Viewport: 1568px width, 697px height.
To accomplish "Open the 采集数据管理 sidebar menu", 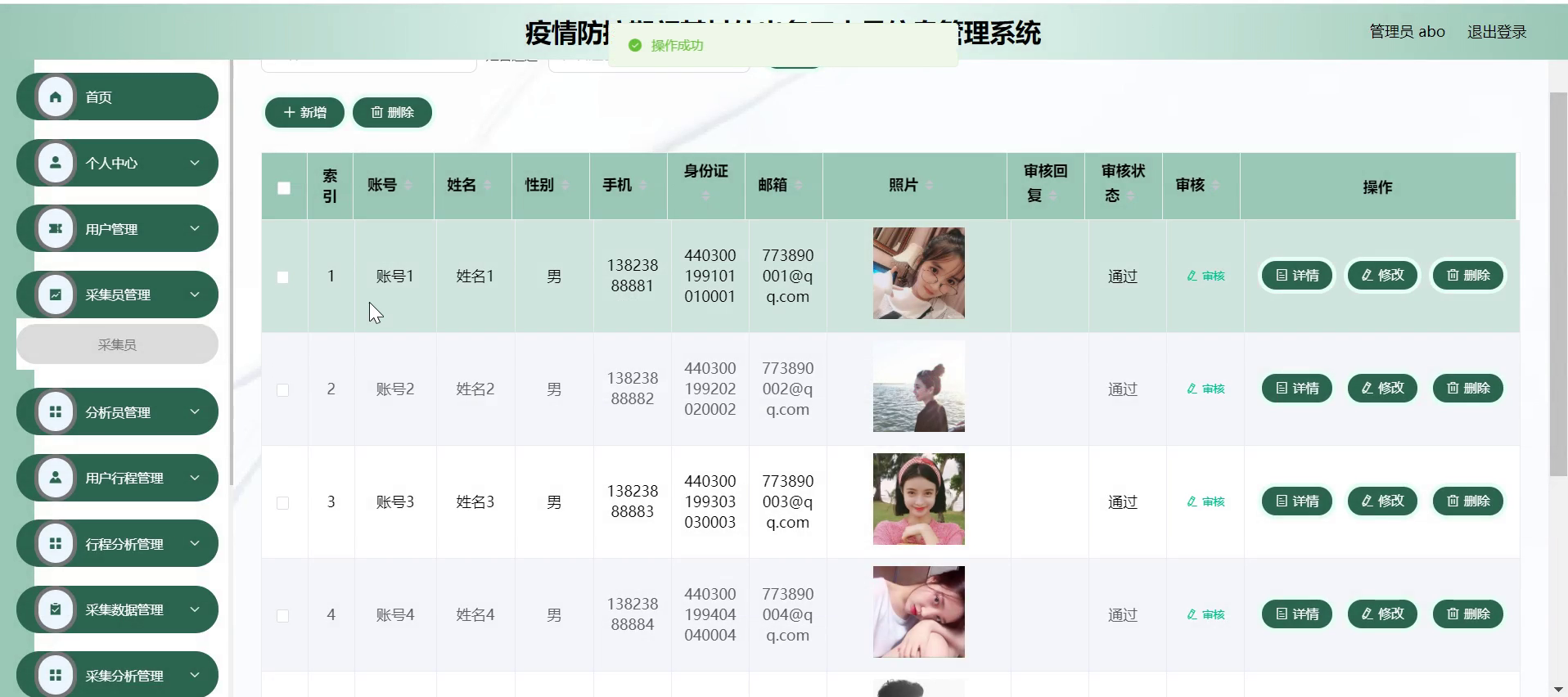I will [x=117, y=609].
